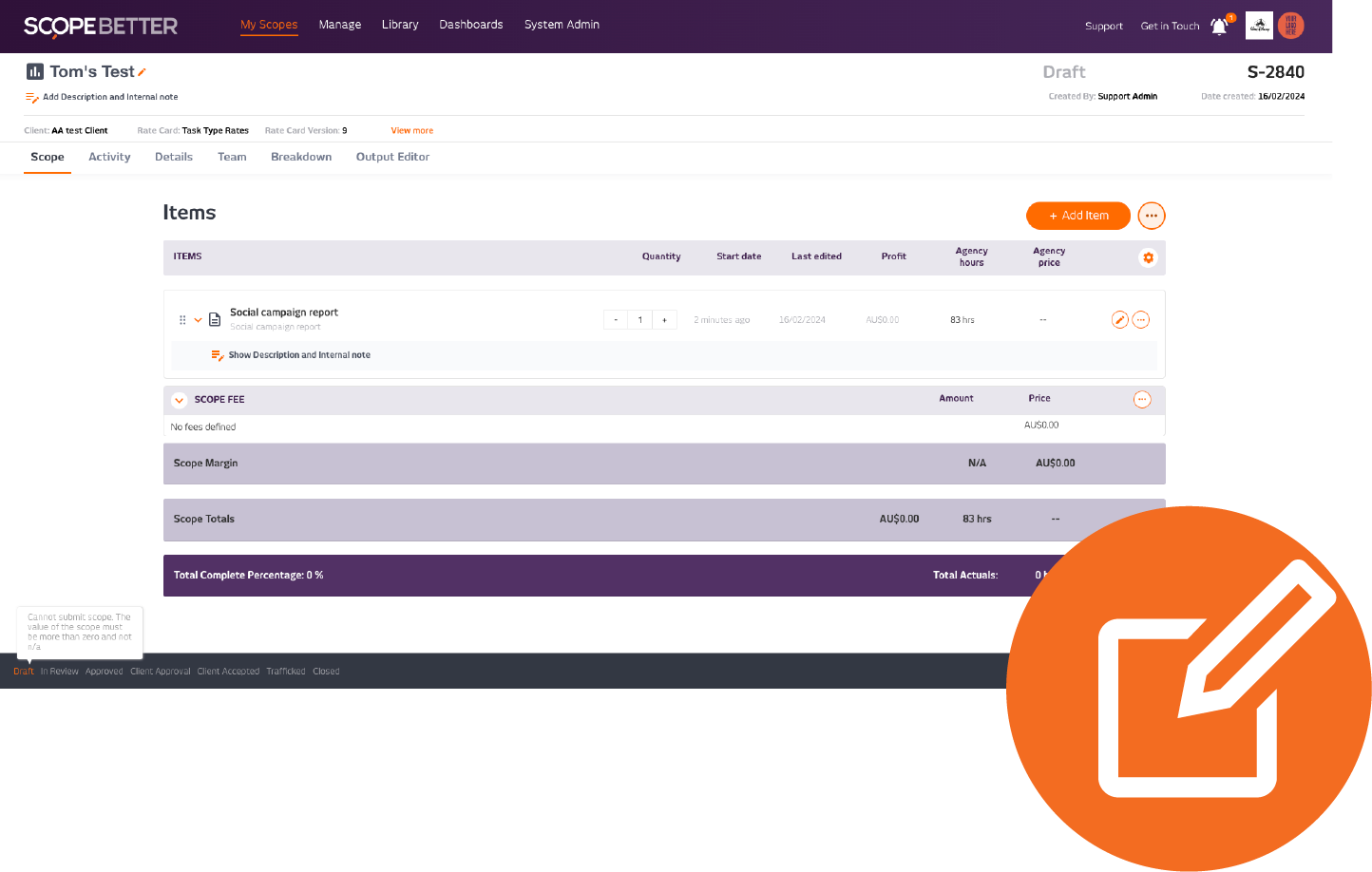Click the View more link
This screenshot has height=872, width=1372.
[x=411, y=131]
